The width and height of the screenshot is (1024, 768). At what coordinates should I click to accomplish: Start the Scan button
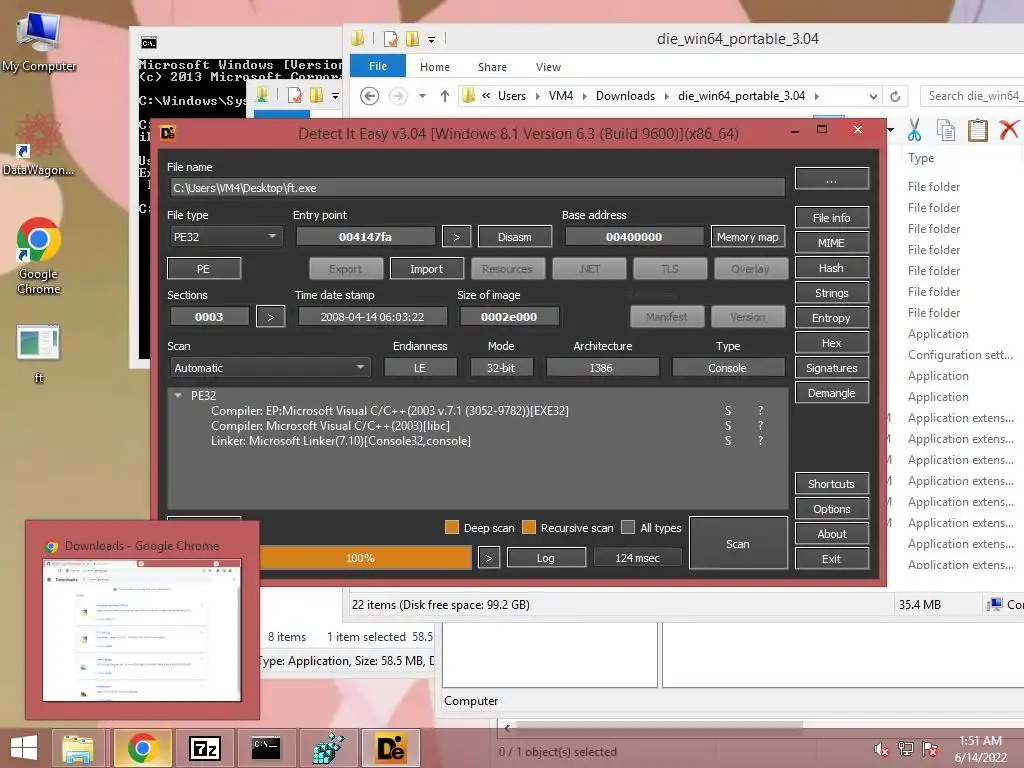[x=738, y=543]
